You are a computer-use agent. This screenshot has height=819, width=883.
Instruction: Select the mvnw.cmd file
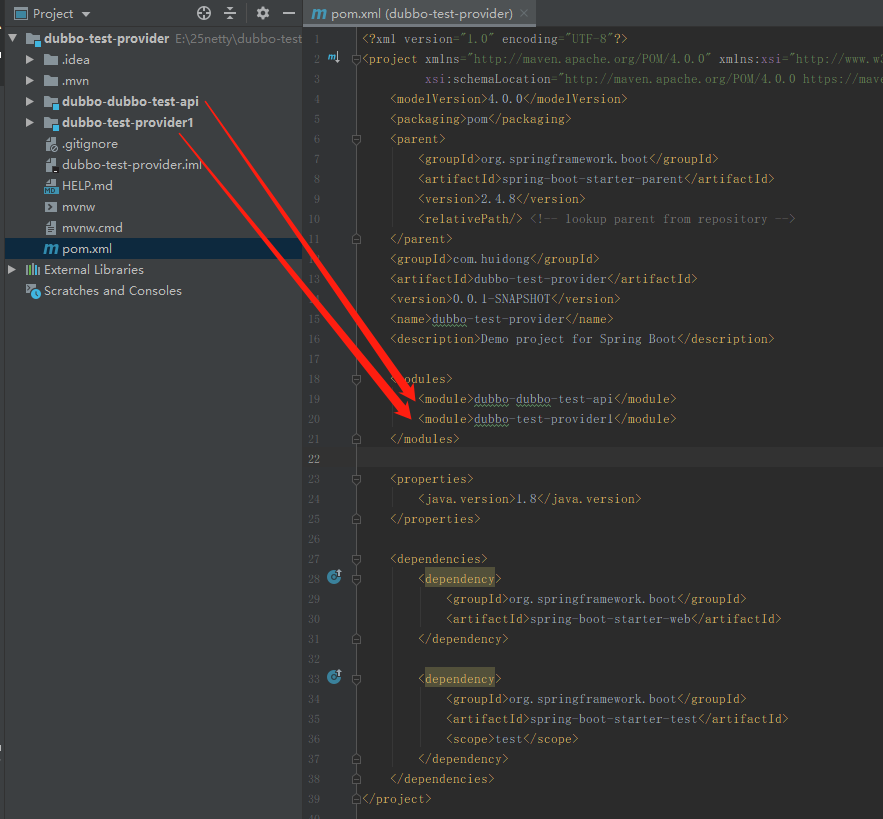coord(92,228)
